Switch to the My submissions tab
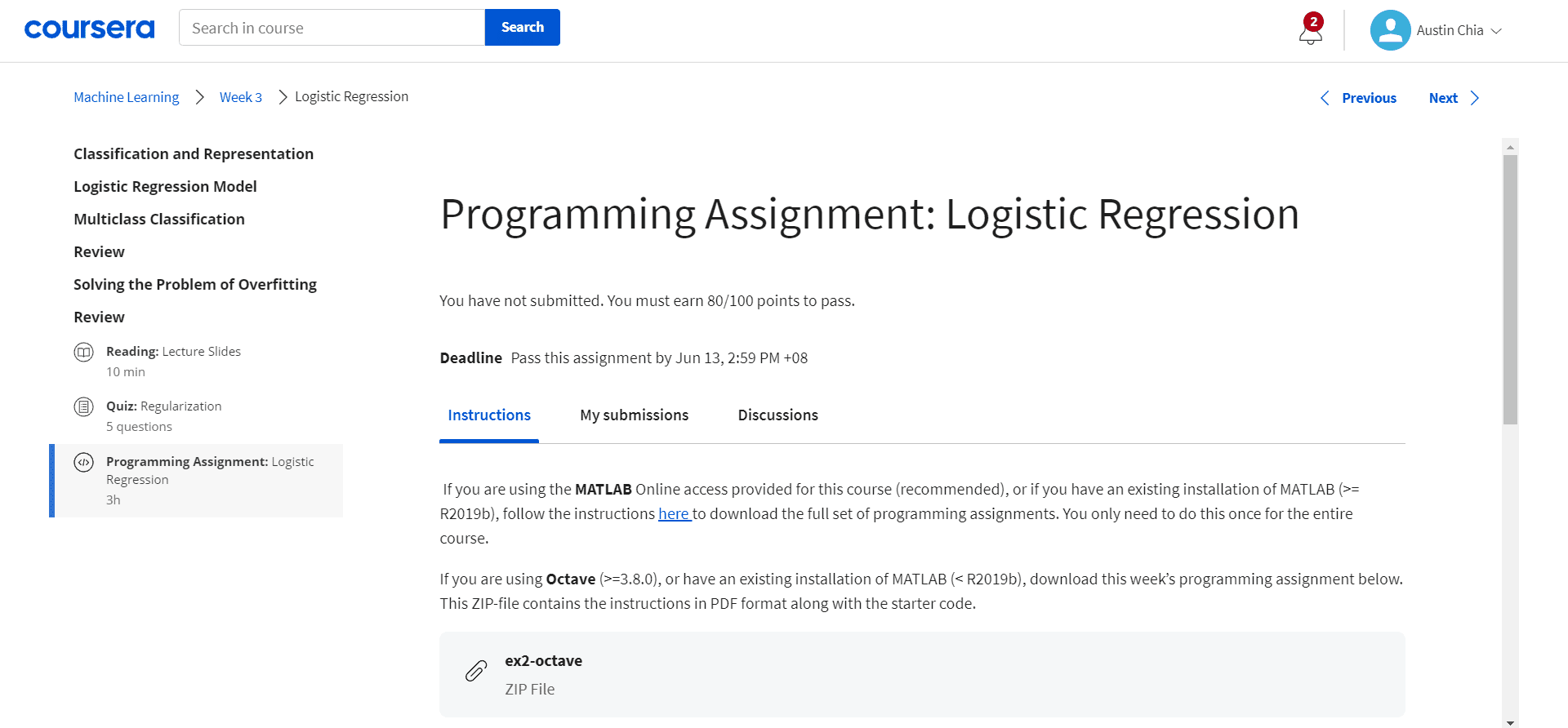 point(634,415)
